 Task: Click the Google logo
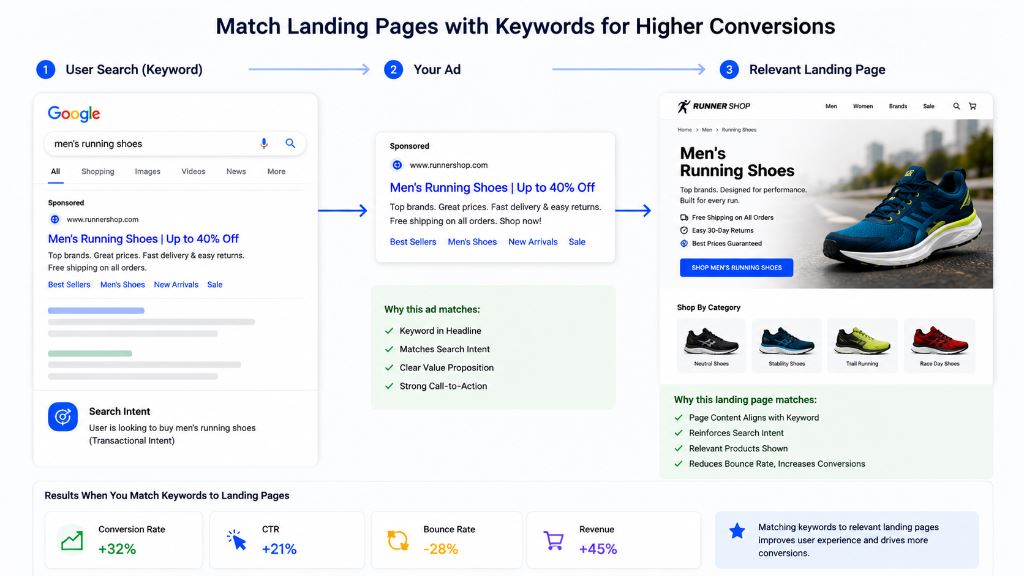(74, 114)
